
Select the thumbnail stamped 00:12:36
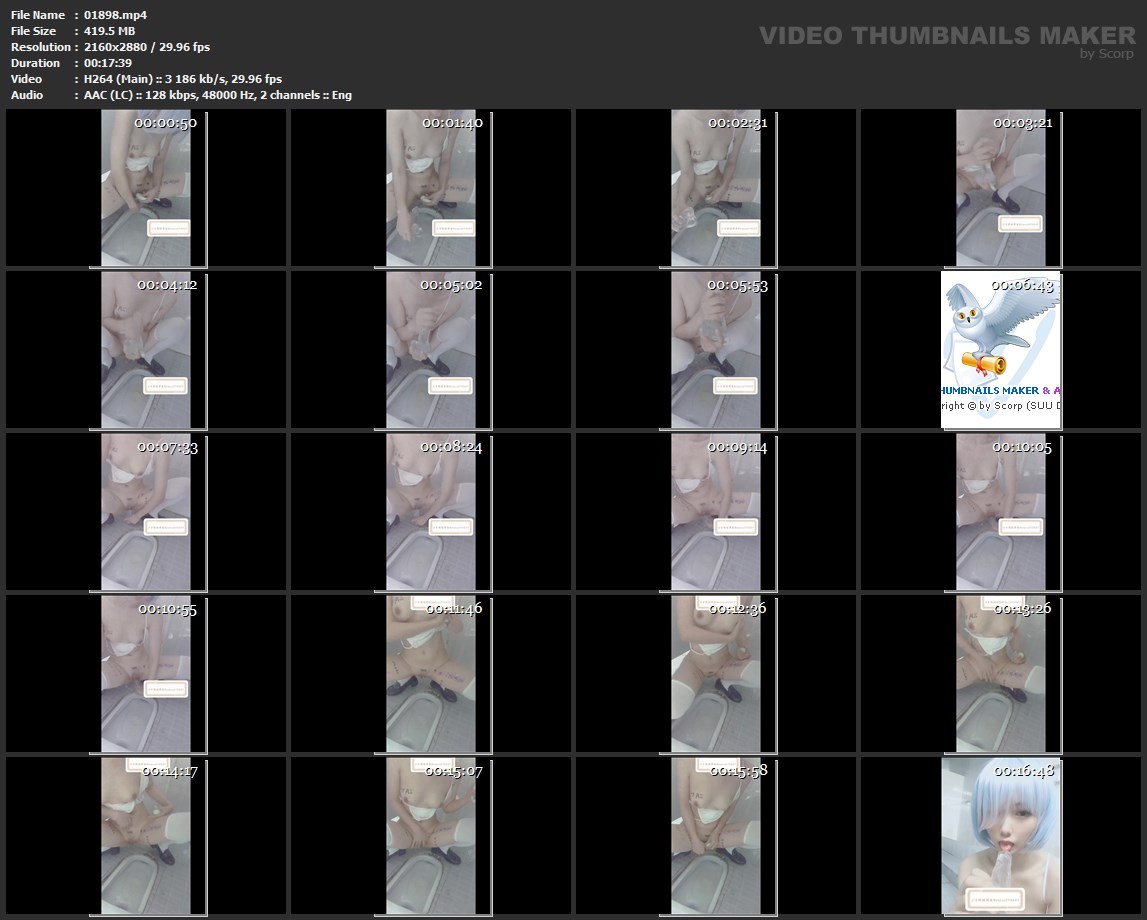coord(715,674)
